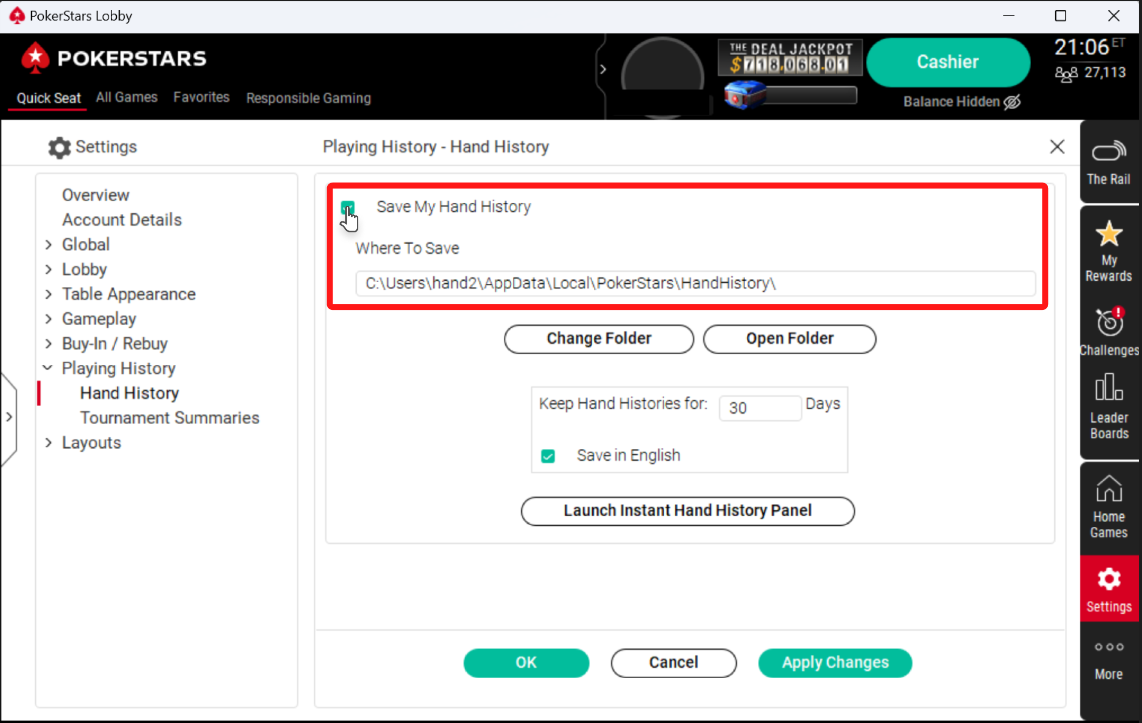Expand the left edge side panel arrow
This screenshot has height=723, width=1142.
click(x=9, y=417)
